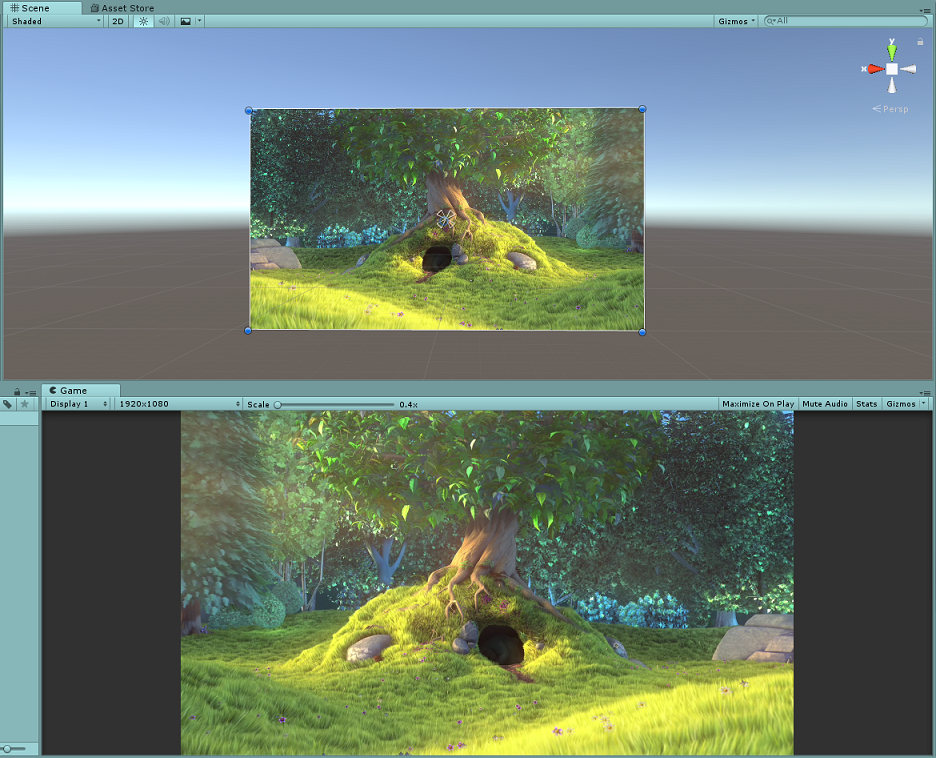Toggle scene lighting sun icon

(x=143, y=21)
